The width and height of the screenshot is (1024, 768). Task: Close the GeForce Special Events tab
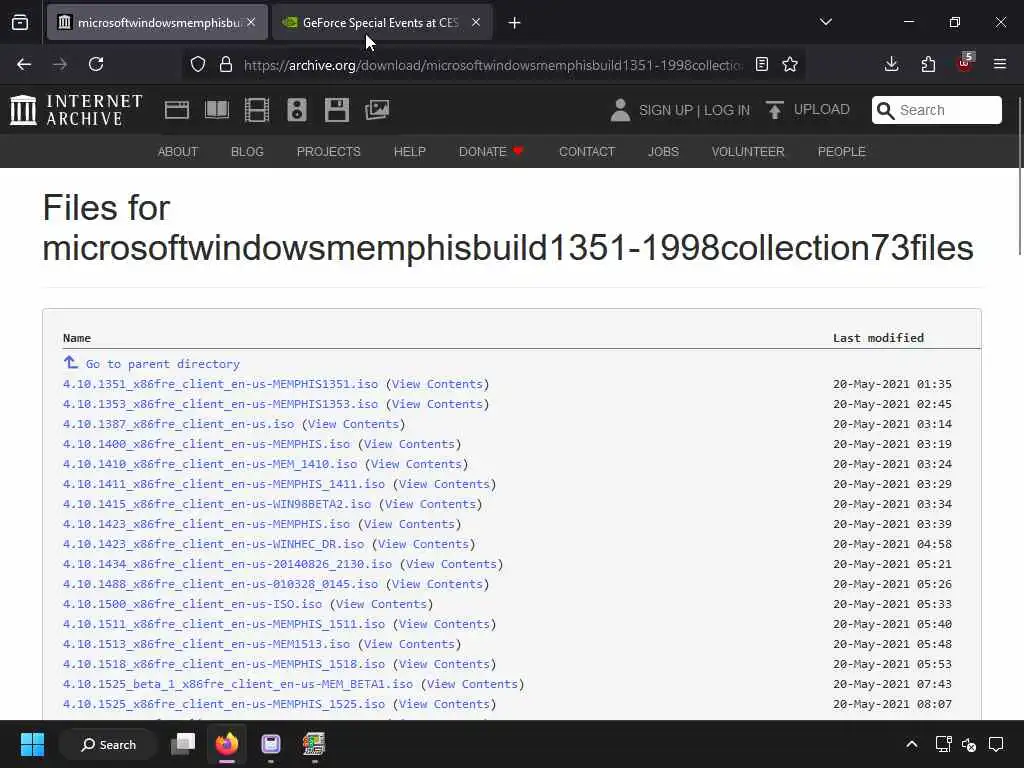pyautogui.click(x=476, y=23)
